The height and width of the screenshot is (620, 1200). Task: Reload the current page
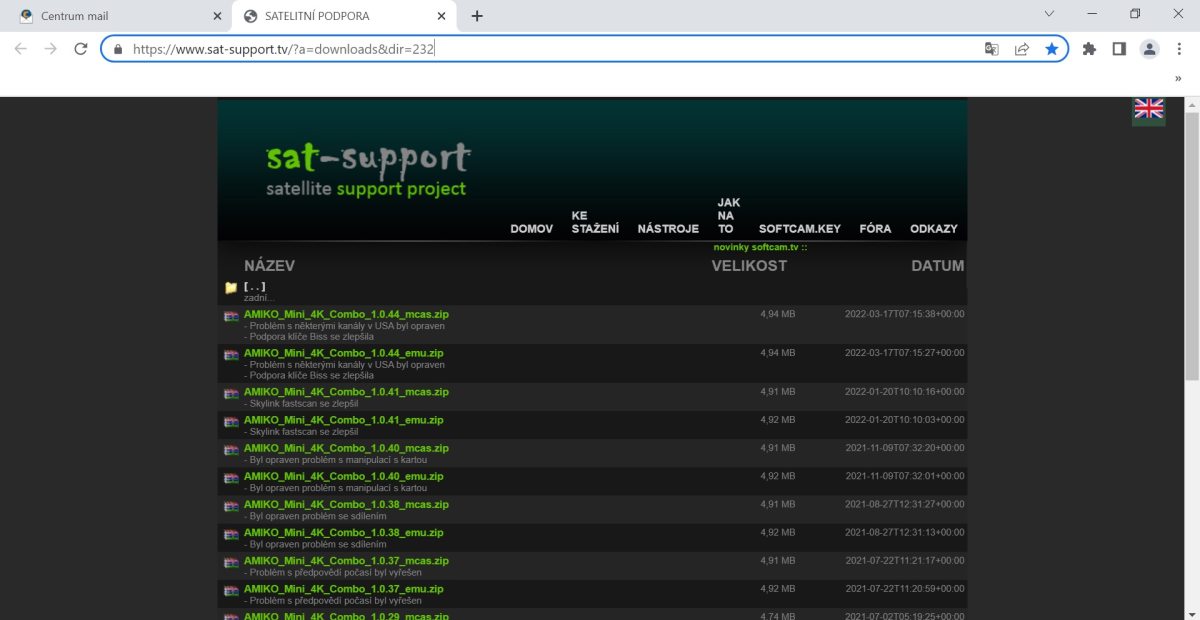(81, 48)
